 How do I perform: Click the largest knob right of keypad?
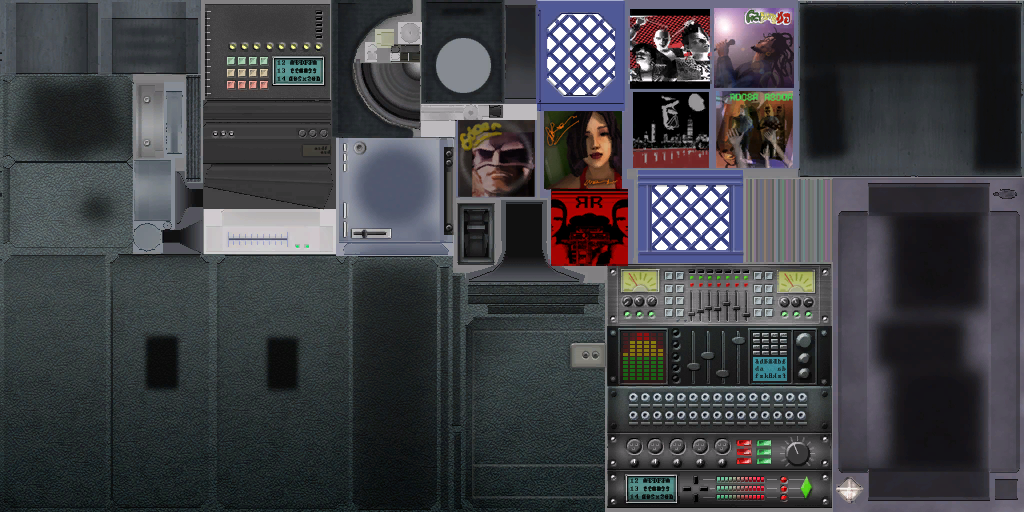pos(804,340)
